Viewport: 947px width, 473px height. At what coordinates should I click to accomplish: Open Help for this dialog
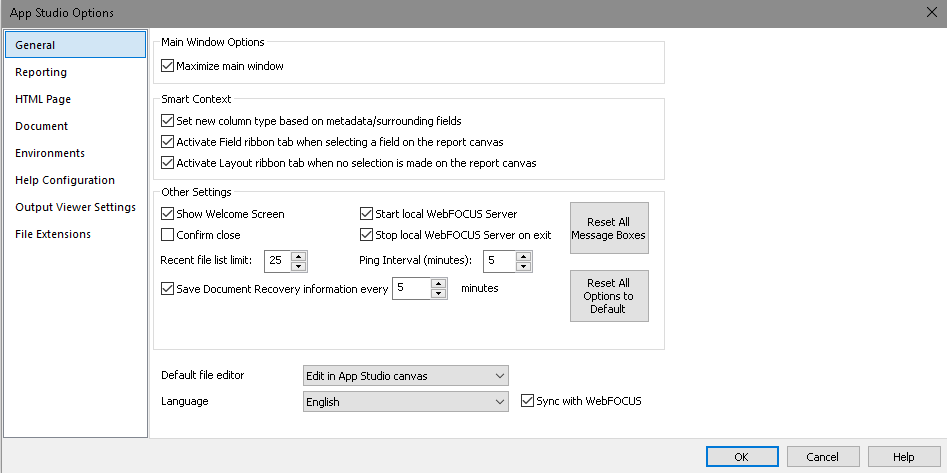tap(904, 457)
